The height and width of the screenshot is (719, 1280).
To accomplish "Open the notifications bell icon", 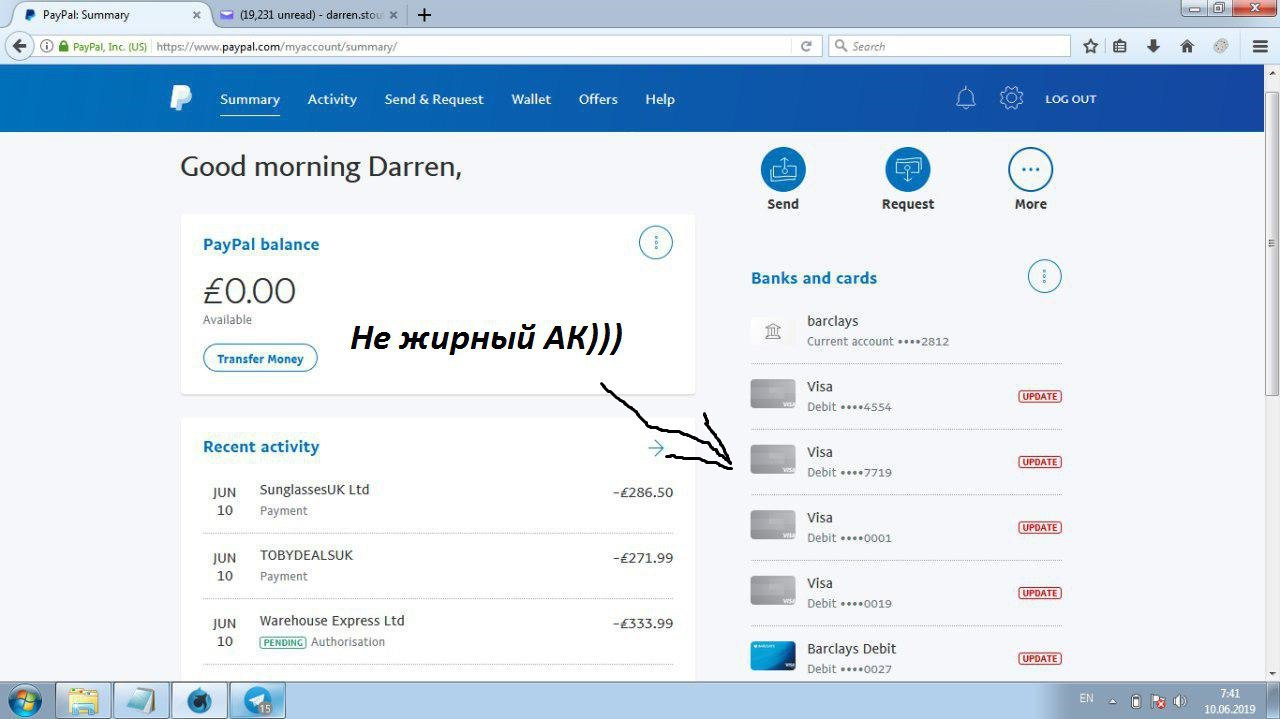I will pos(965,98).
